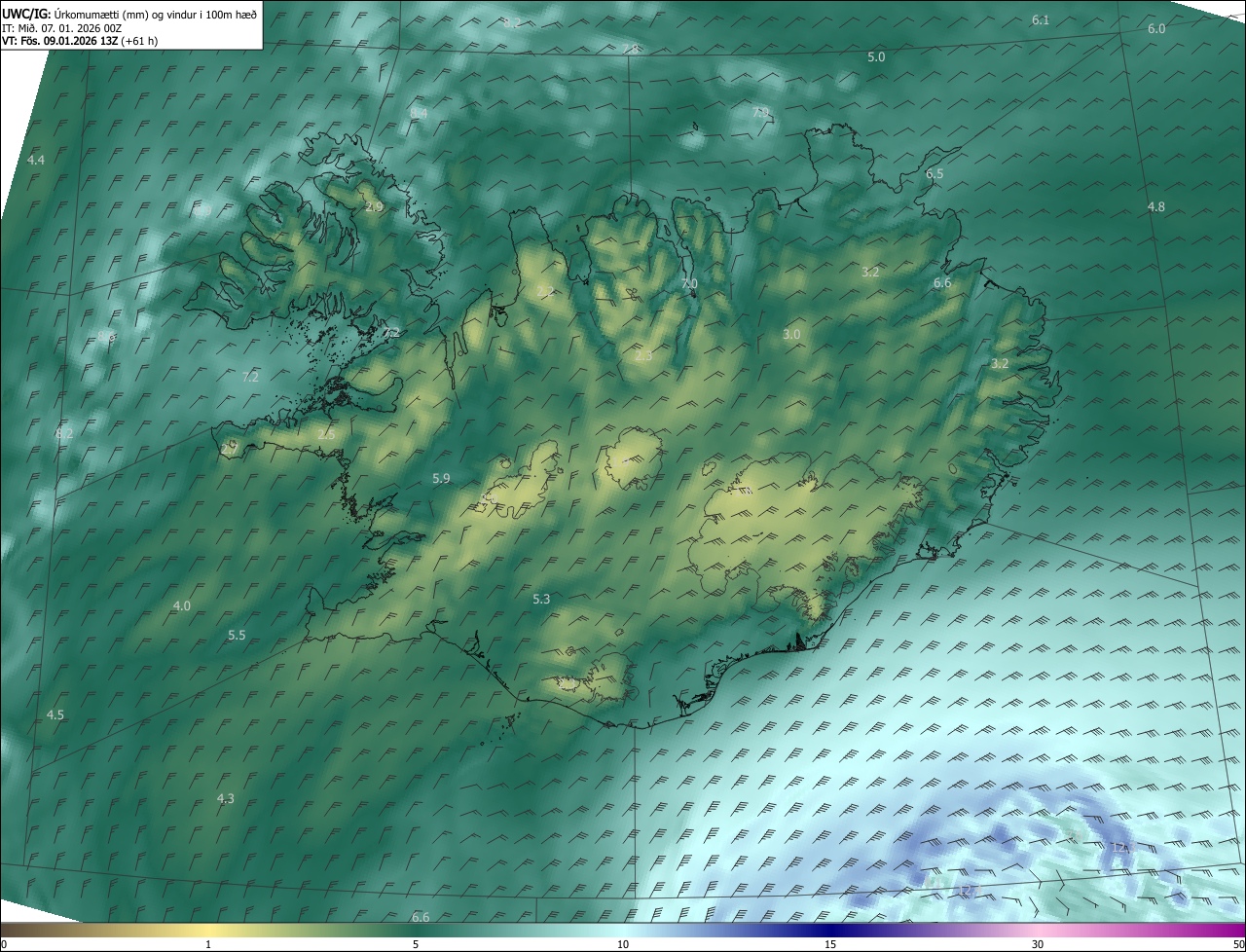Screen dimensions: 1246x952
Task: Click the 2.3 value on the map
Action: [643, 356]
